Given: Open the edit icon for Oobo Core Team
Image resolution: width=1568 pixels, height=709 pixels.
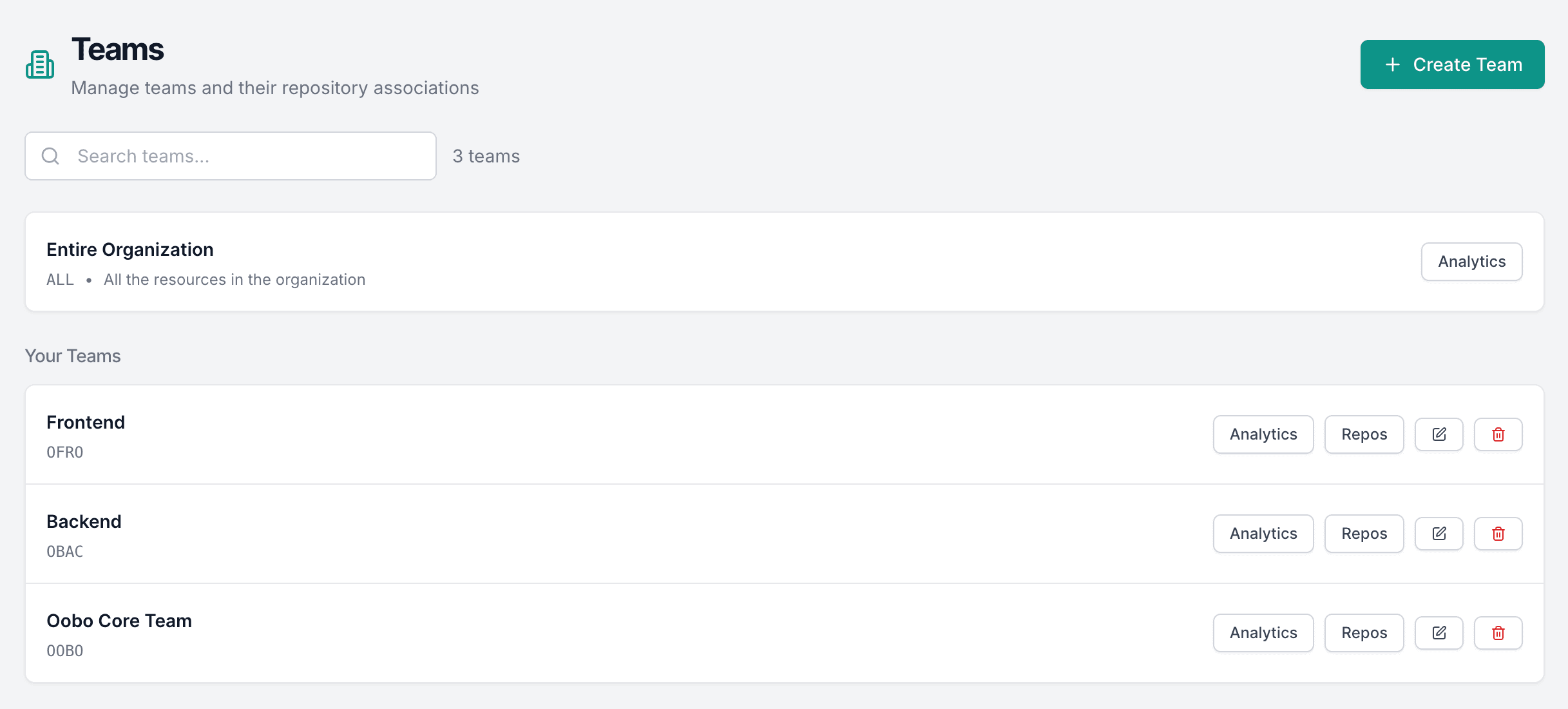Looking at the screenshot, I should (x=1439, y=632).
